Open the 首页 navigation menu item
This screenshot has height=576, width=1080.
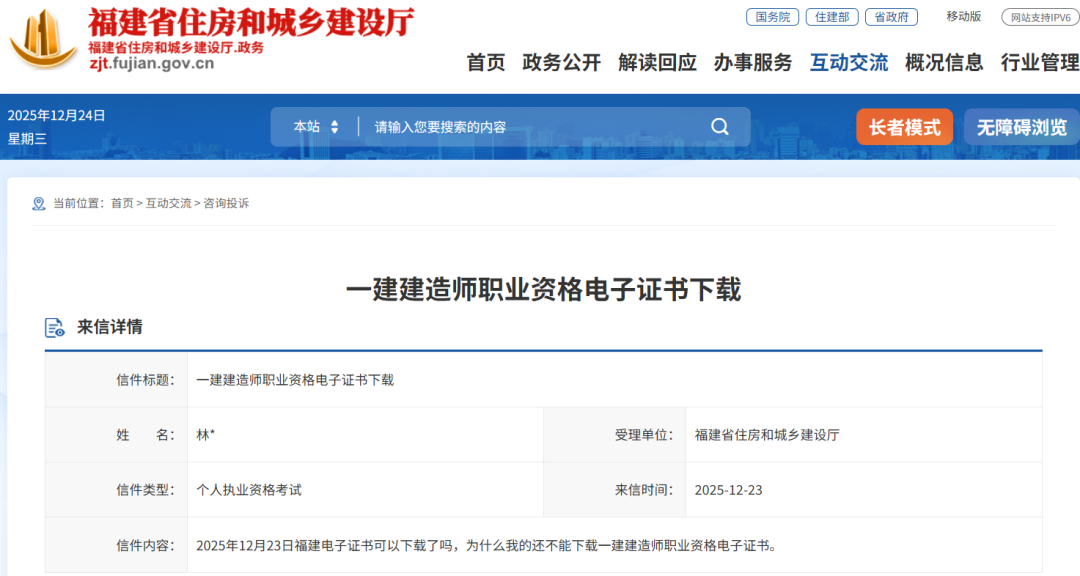pyautogui.click(x=486, y=63)
